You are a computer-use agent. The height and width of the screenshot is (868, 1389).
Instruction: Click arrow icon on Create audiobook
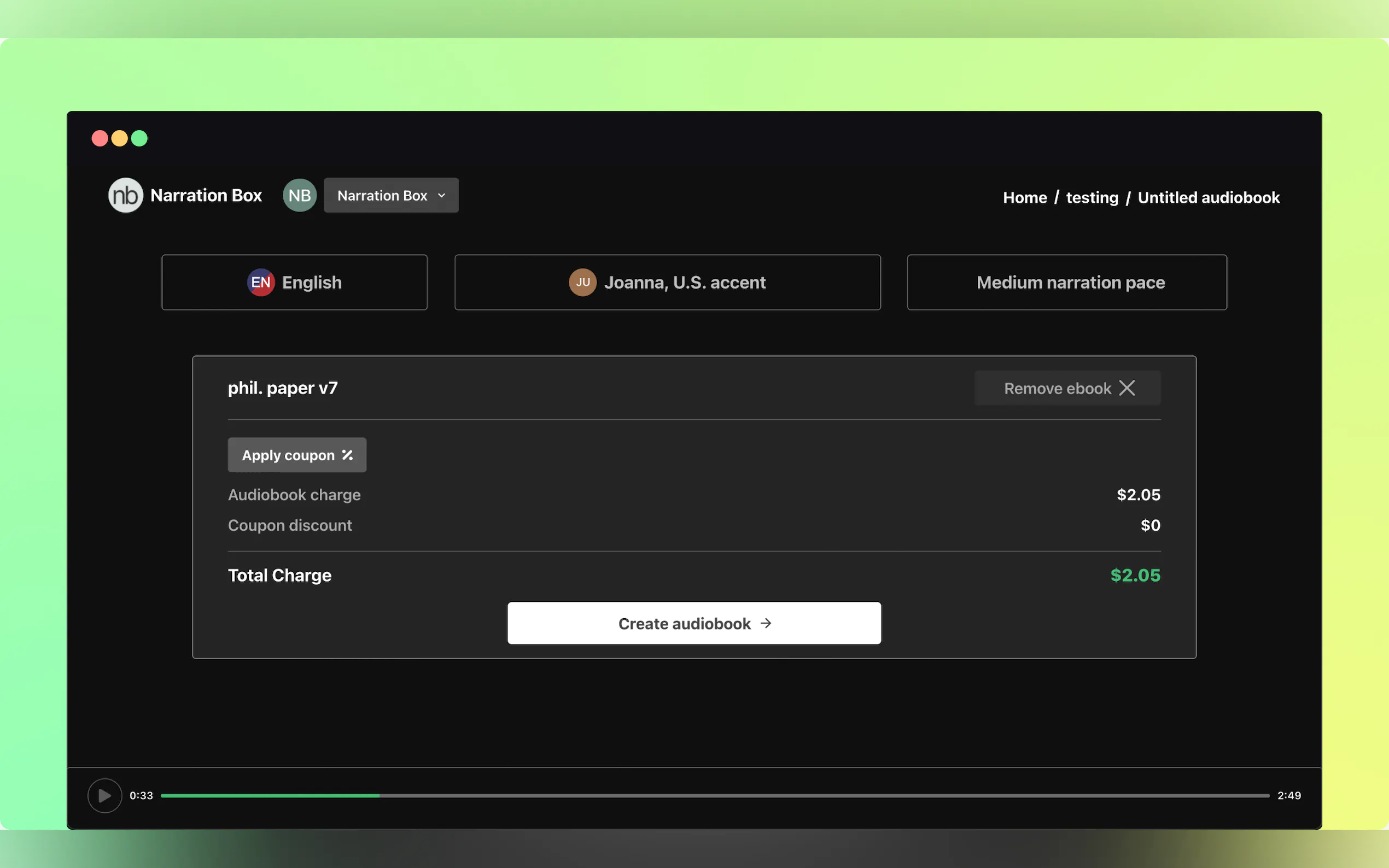[x=766, y=624]
